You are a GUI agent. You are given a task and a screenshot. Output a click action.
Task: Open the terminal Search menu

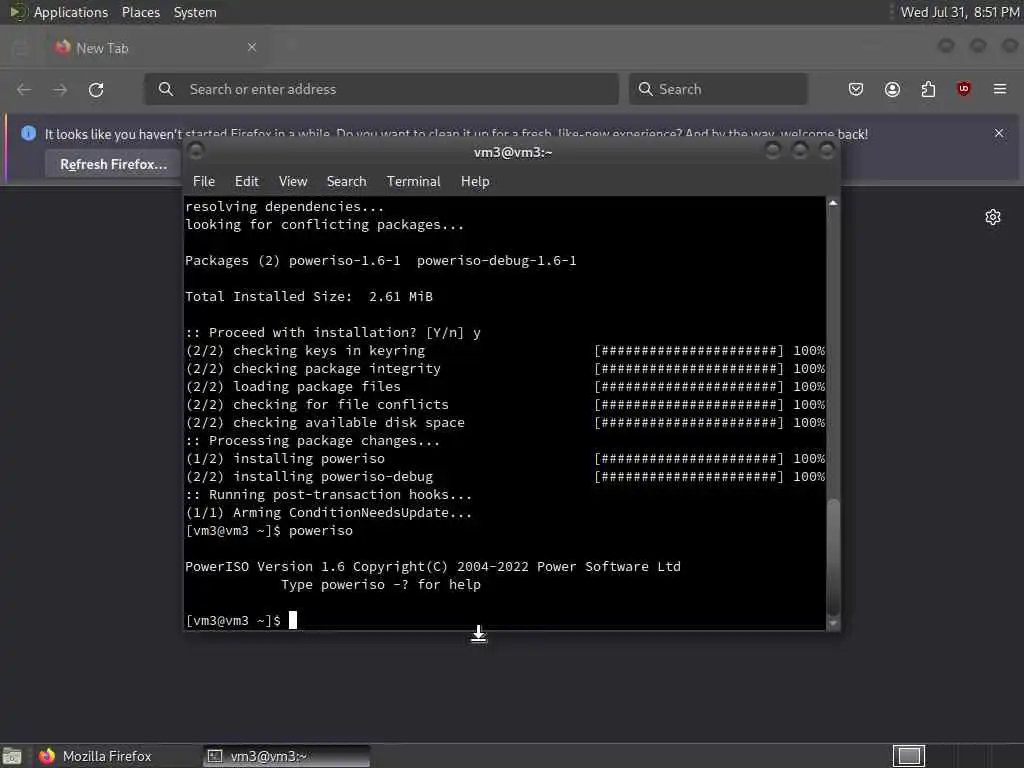click(346, 182)
